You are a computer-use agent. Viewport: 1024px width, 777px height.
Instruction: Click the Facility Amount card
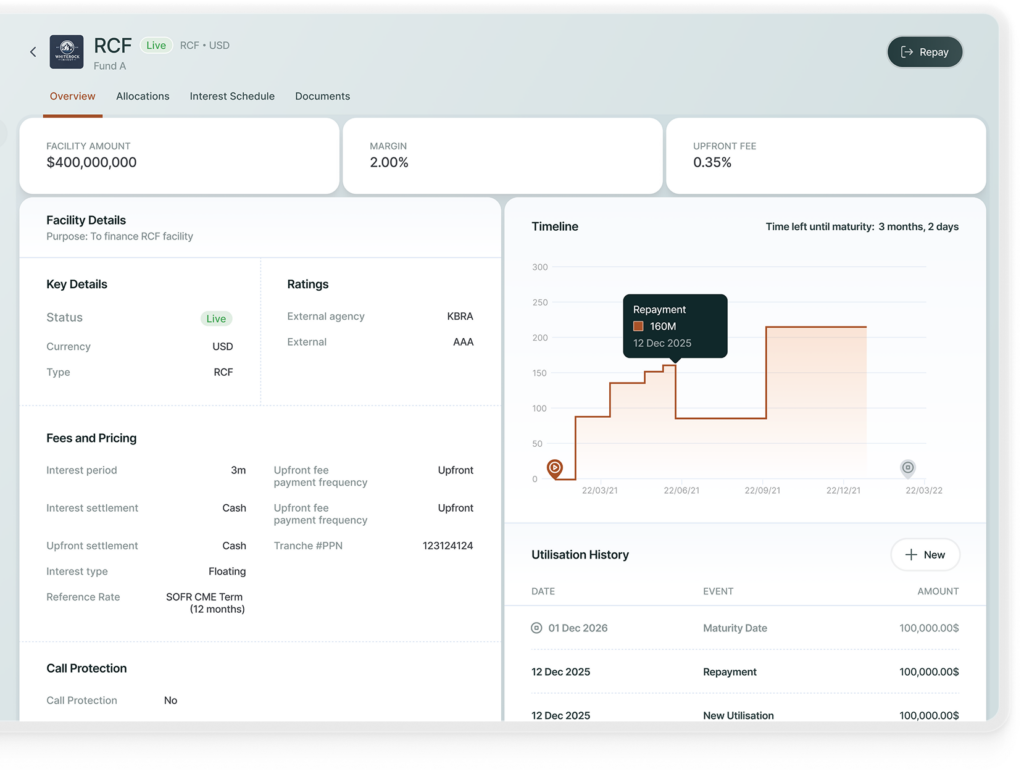(179, 155)
